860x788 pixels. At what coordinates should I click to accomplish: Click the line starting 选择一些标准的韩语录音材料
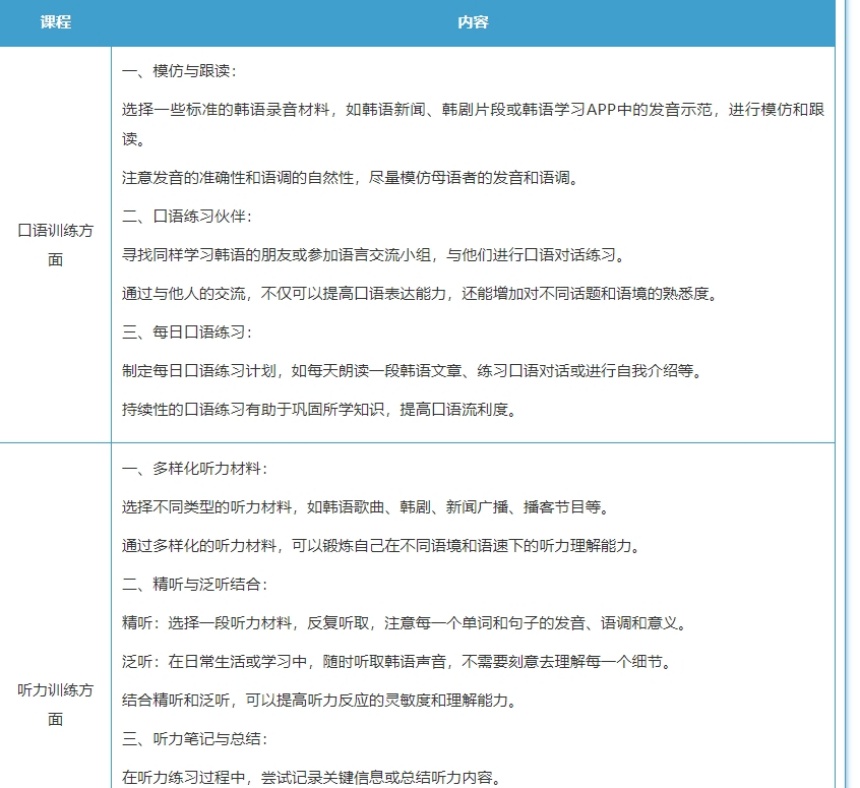pos(473,124)
